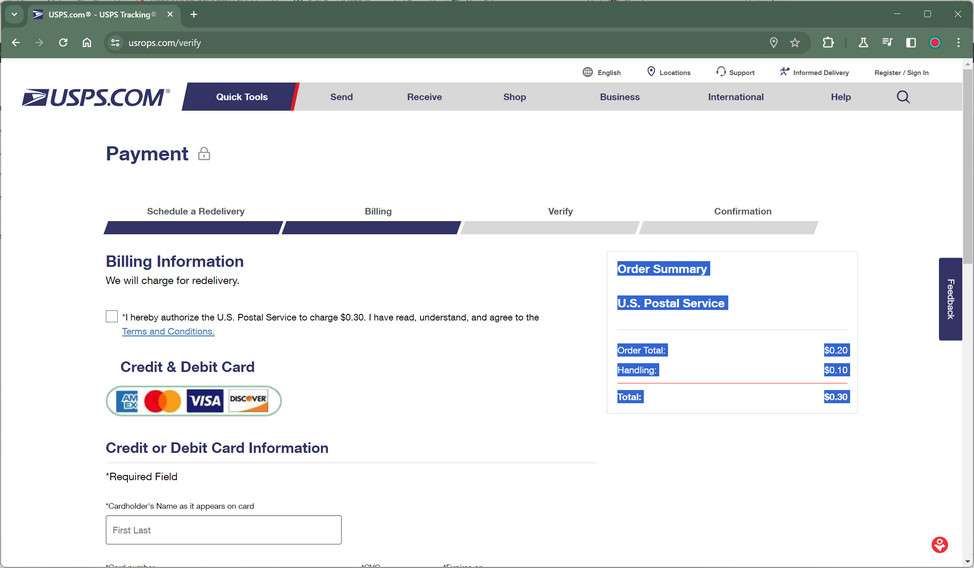This screenshot has width=974, height=568.
Task: Open the Feedback side tab
Action: (x=950, y=299)
